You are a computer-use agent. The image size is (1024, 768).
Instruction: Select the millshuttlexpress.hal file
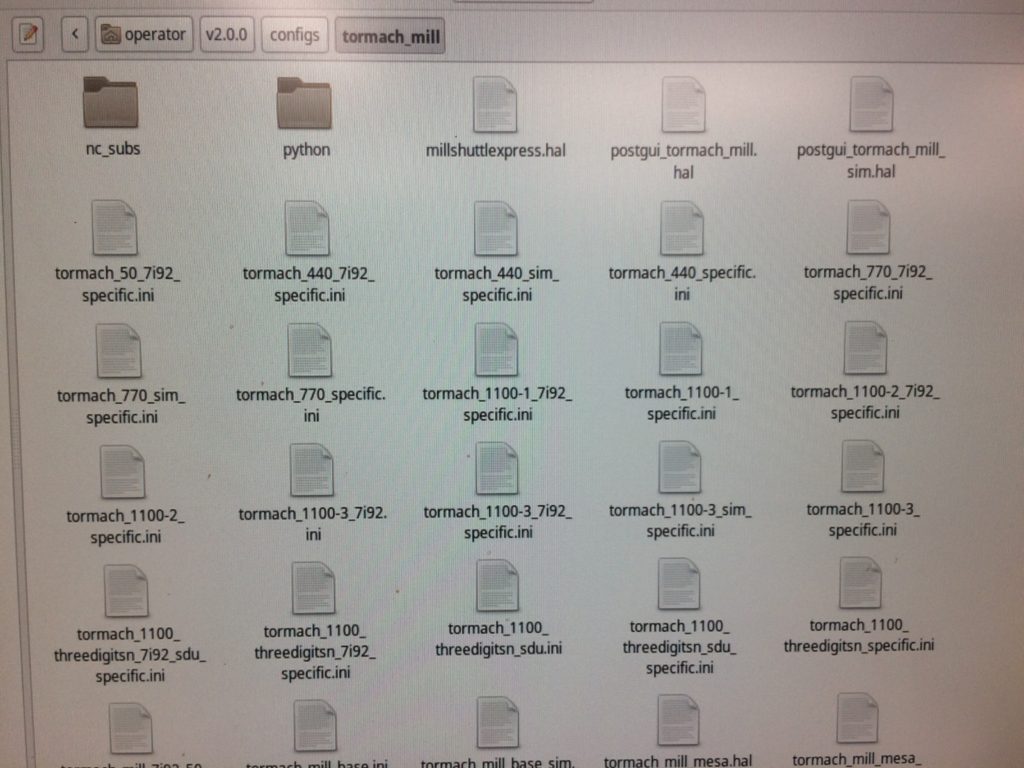[x=496, y=118]
